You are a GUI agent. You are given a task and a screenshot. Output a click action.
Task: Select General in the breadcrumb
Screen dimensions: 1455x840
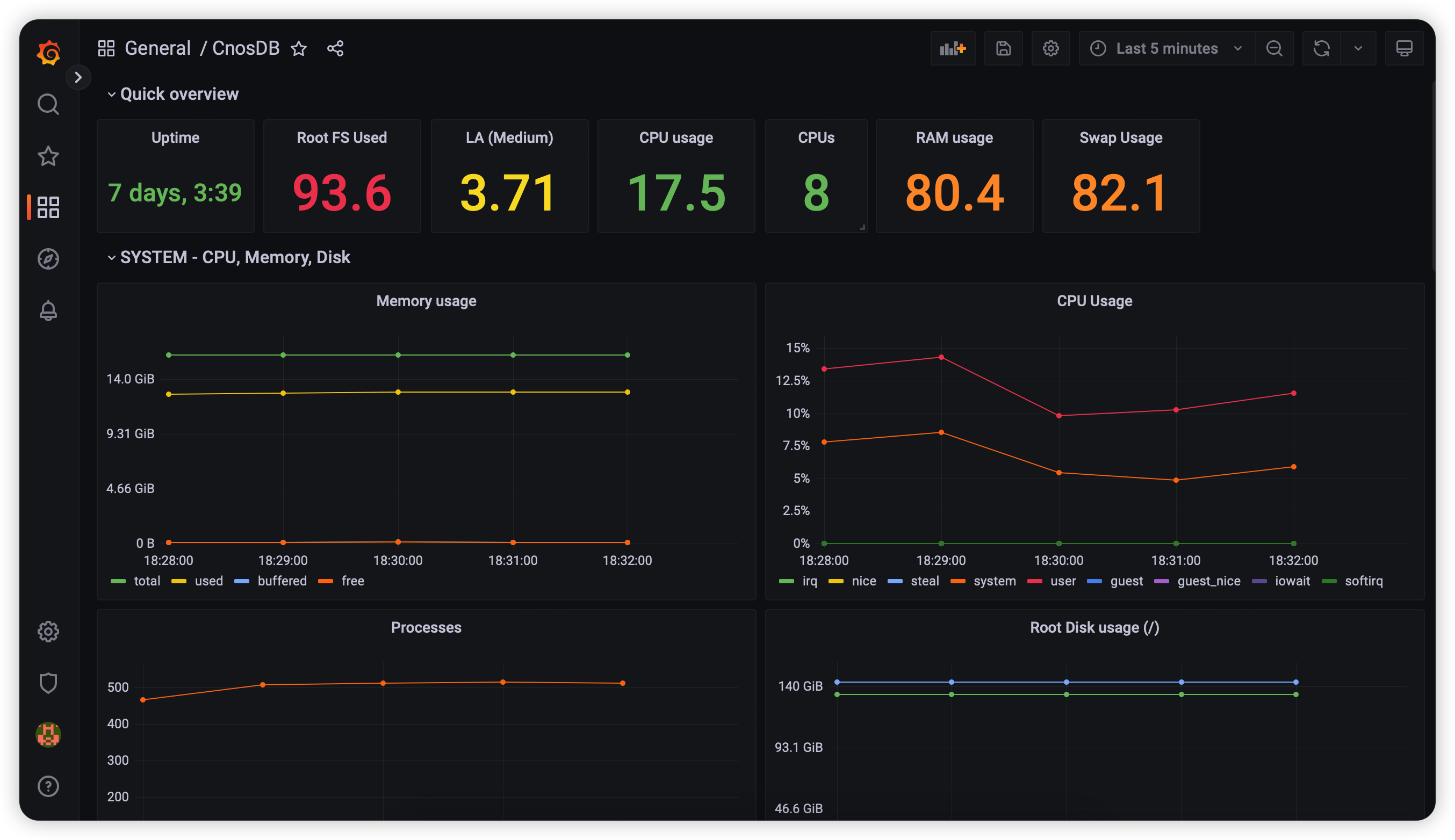click(x=157, y=48)
